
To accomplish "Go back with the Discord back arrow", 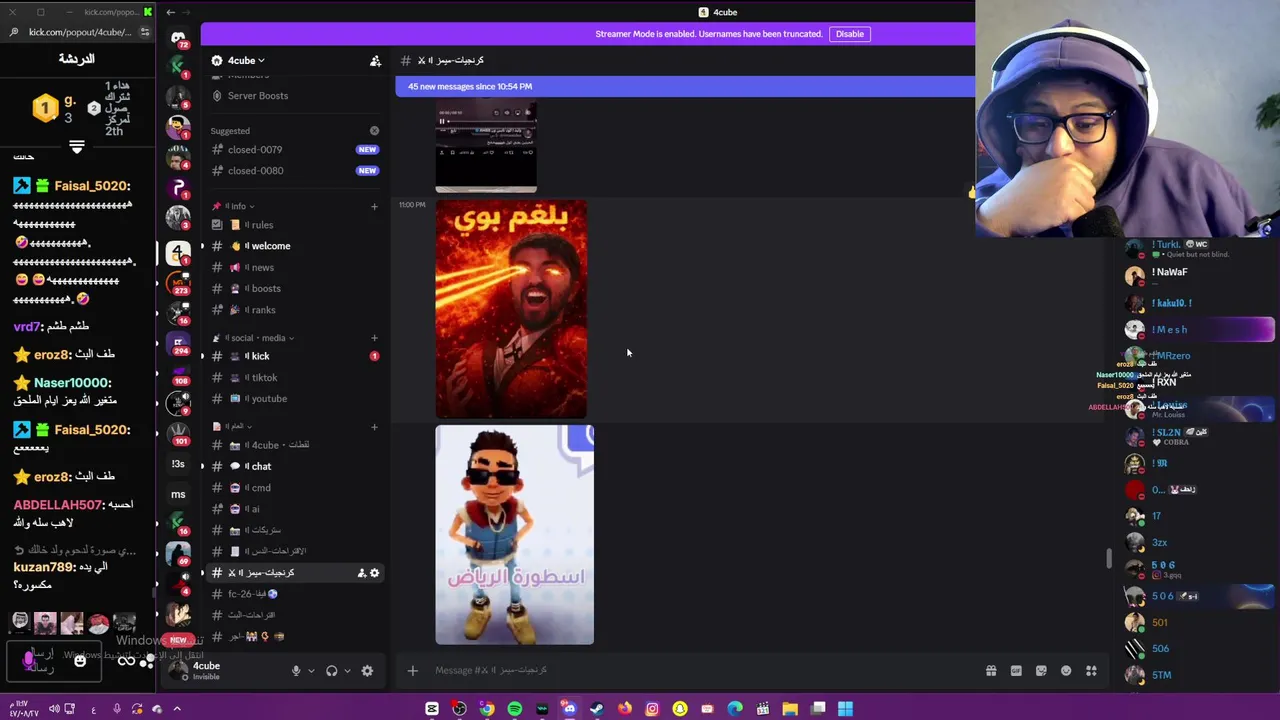I will [x=171, y=12].
